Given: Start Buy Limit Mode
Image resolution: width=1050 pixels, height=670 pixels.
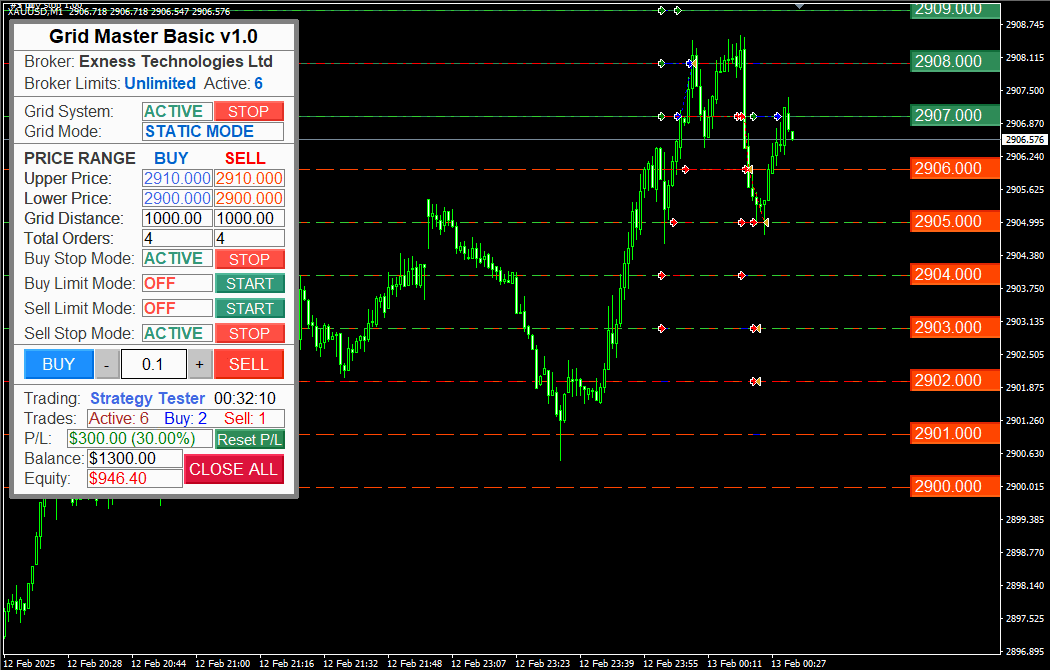Looking at the screenshot, I should click(249, 283).
